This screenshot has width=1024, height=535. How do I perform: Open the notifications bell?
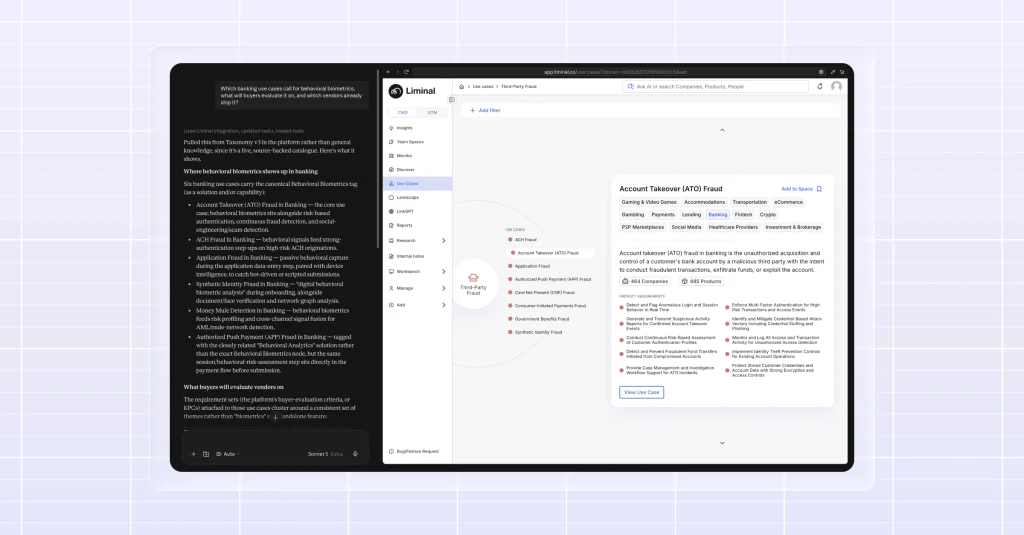(820, 86)
